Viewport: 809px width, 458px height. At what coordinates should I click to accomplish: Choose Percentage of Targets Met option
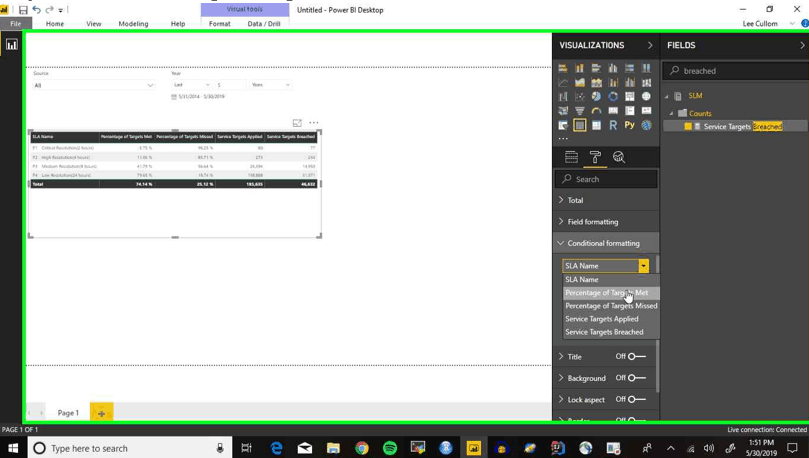[611, 292]
